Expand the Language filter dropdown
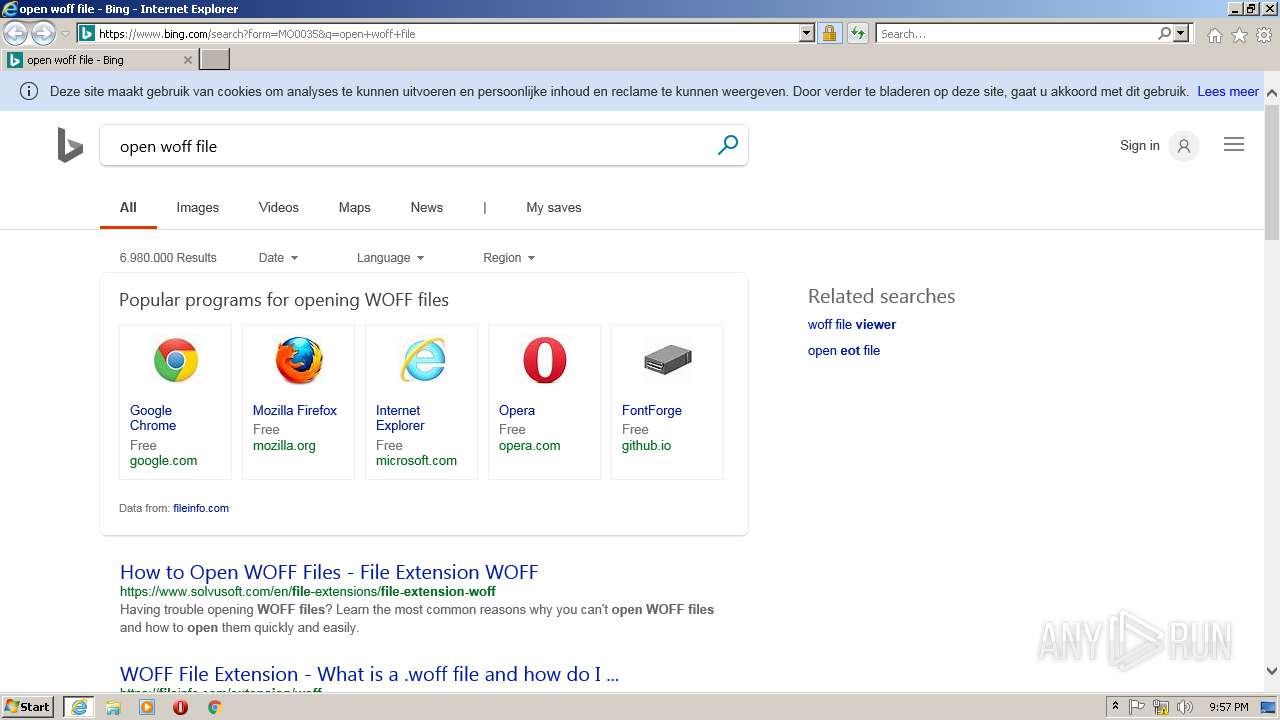 [x=390, y=258]
